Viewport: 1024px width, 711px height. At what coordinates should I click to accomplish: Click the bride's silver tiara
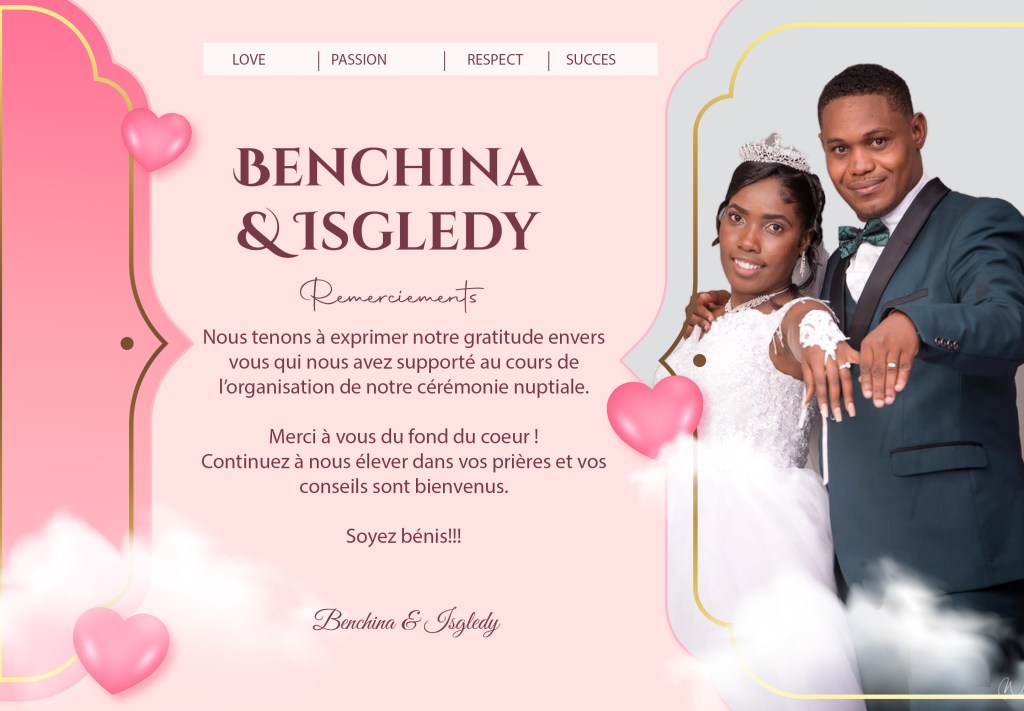pyautogui.click(x=775, y=153)
